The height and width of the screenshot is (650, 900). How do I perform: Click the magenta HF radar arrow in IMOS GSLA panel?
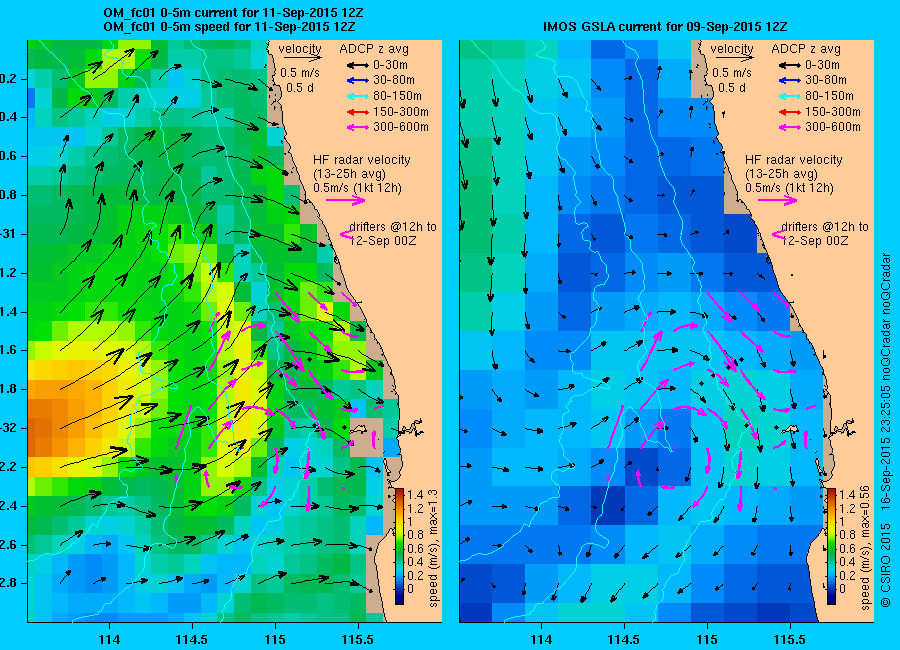coord(778,200)
